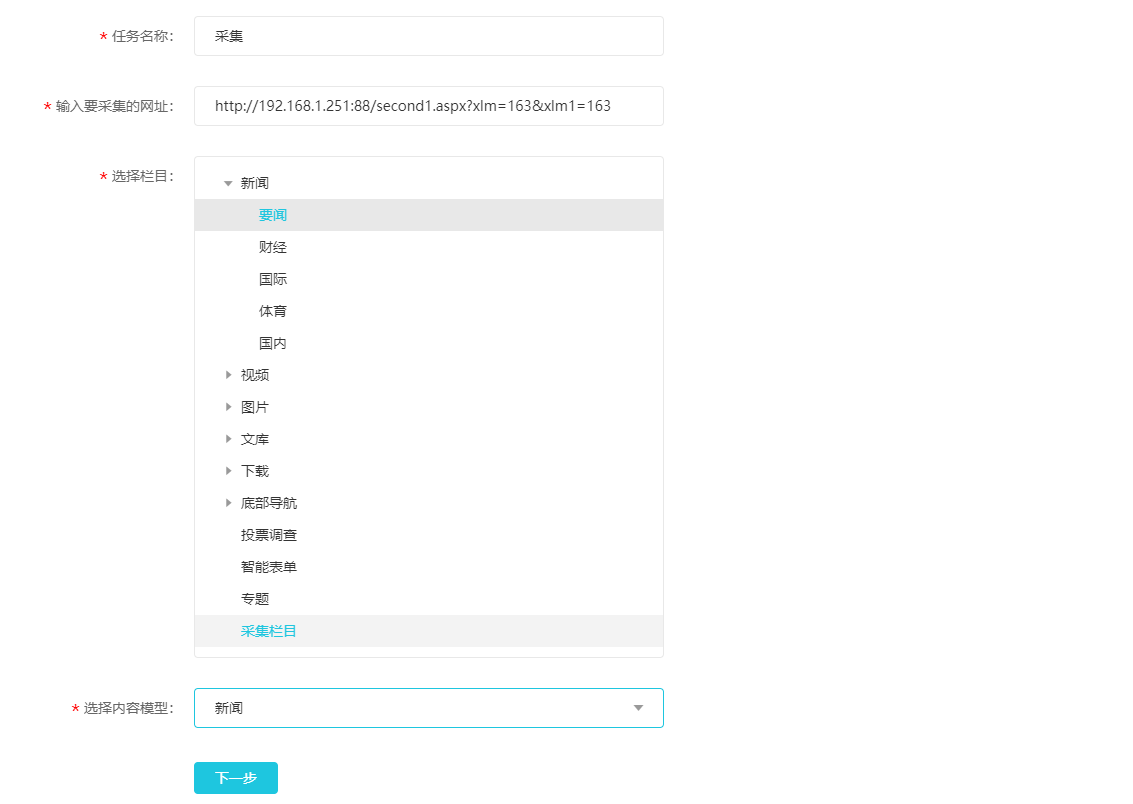Choose 国际 in the column tree
This screenshot has width=1133, height=804.
click(273, 279)
